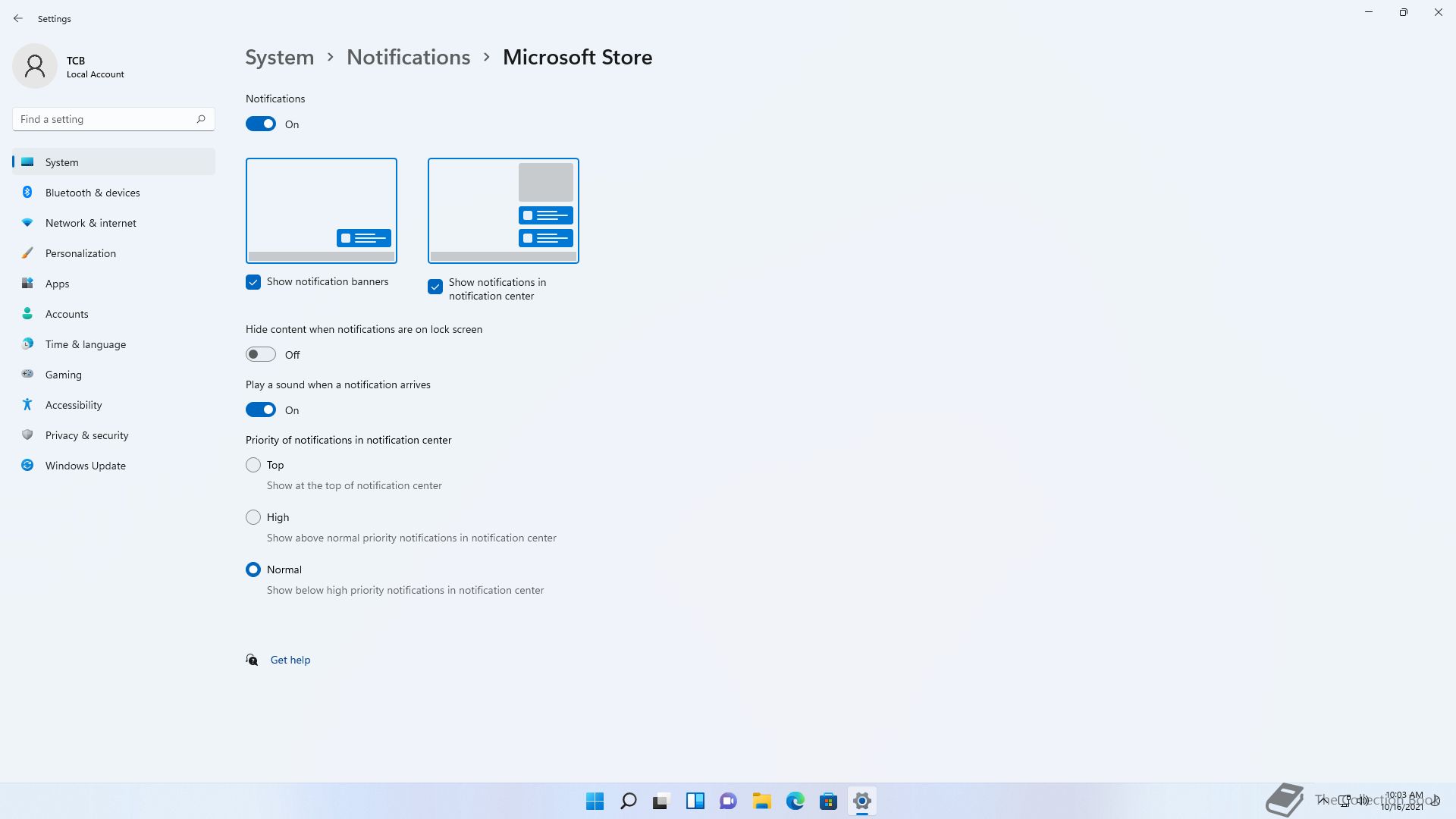Uncheck Show notifications in notification center
Screen dimensions: 1456x819
click(x=435, y=287)
